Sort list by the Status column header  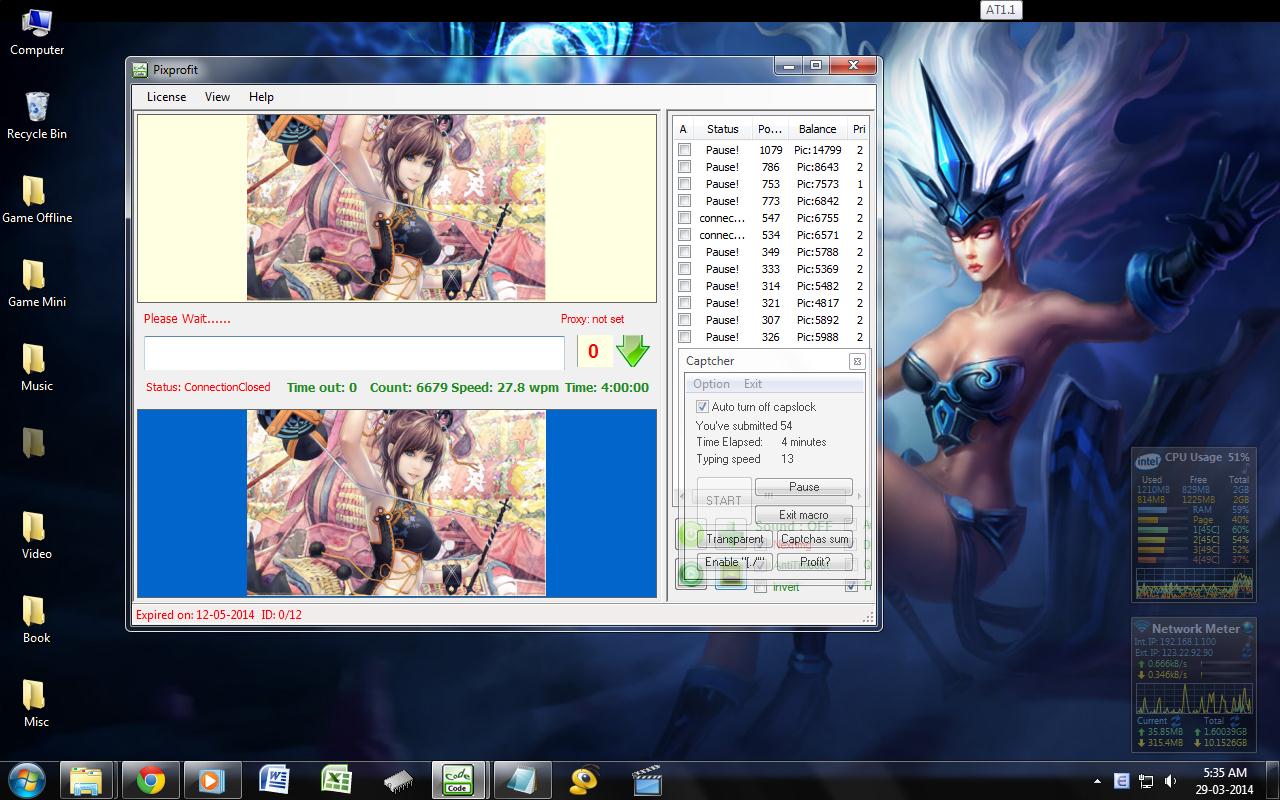723,129
